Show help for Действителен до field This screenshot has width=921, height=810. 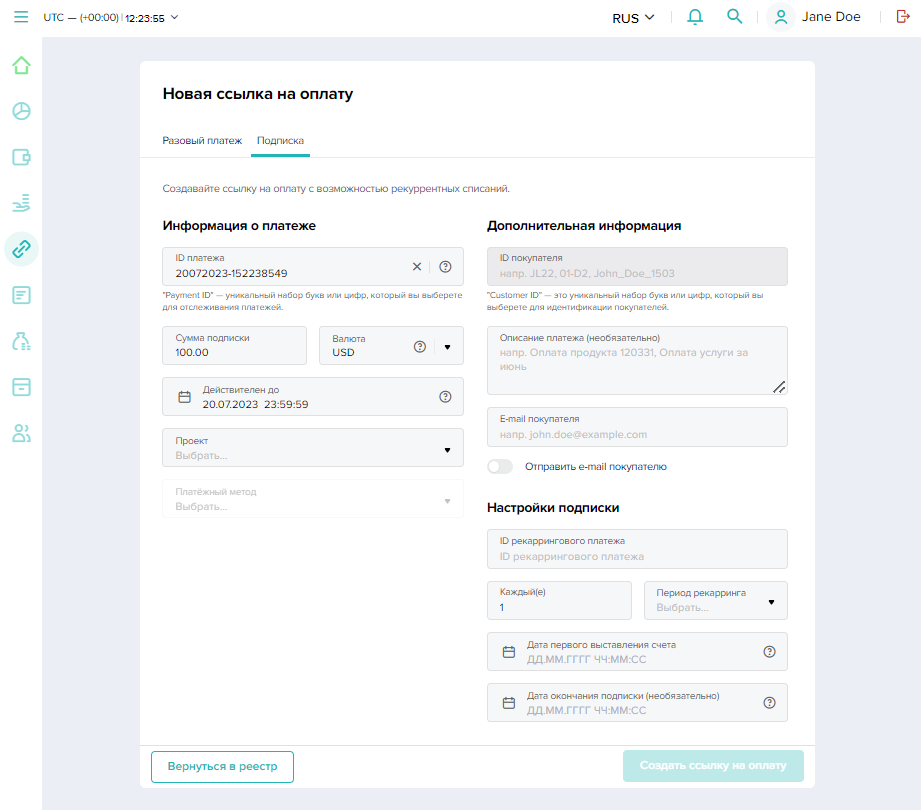(x=445, y=397)
